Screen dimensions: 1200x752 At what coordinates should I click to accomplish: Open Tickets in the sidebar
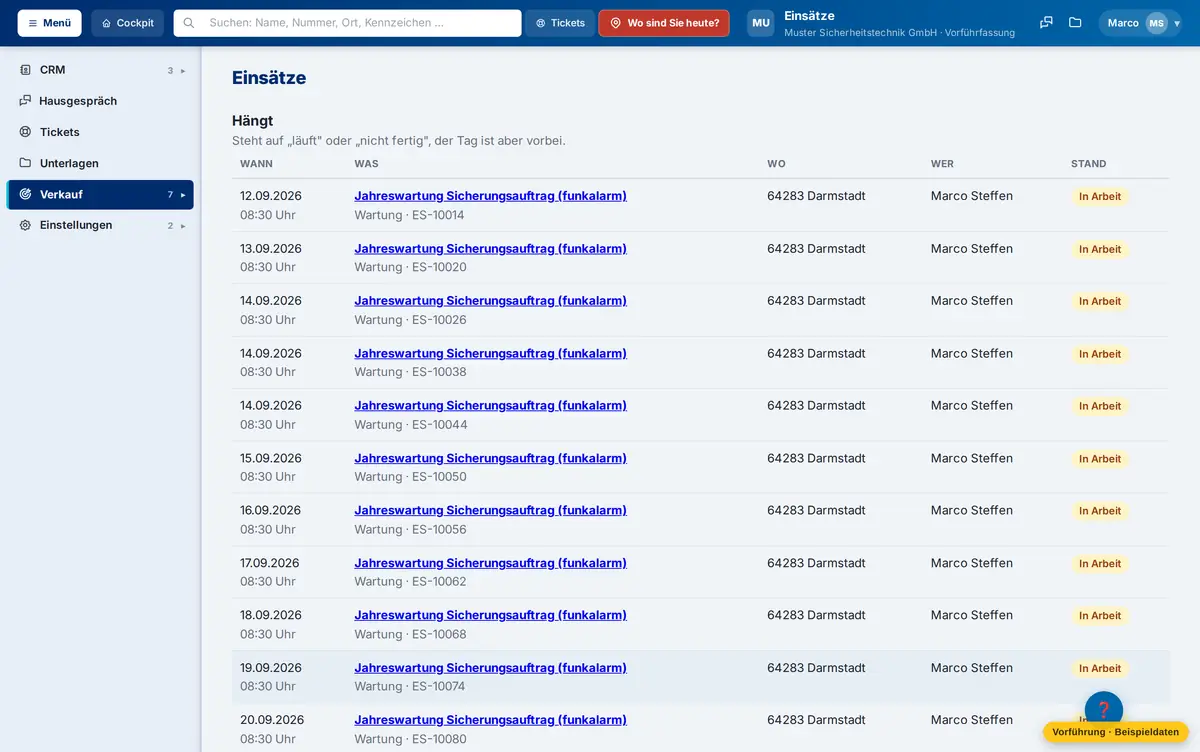[x=100, y=132]
